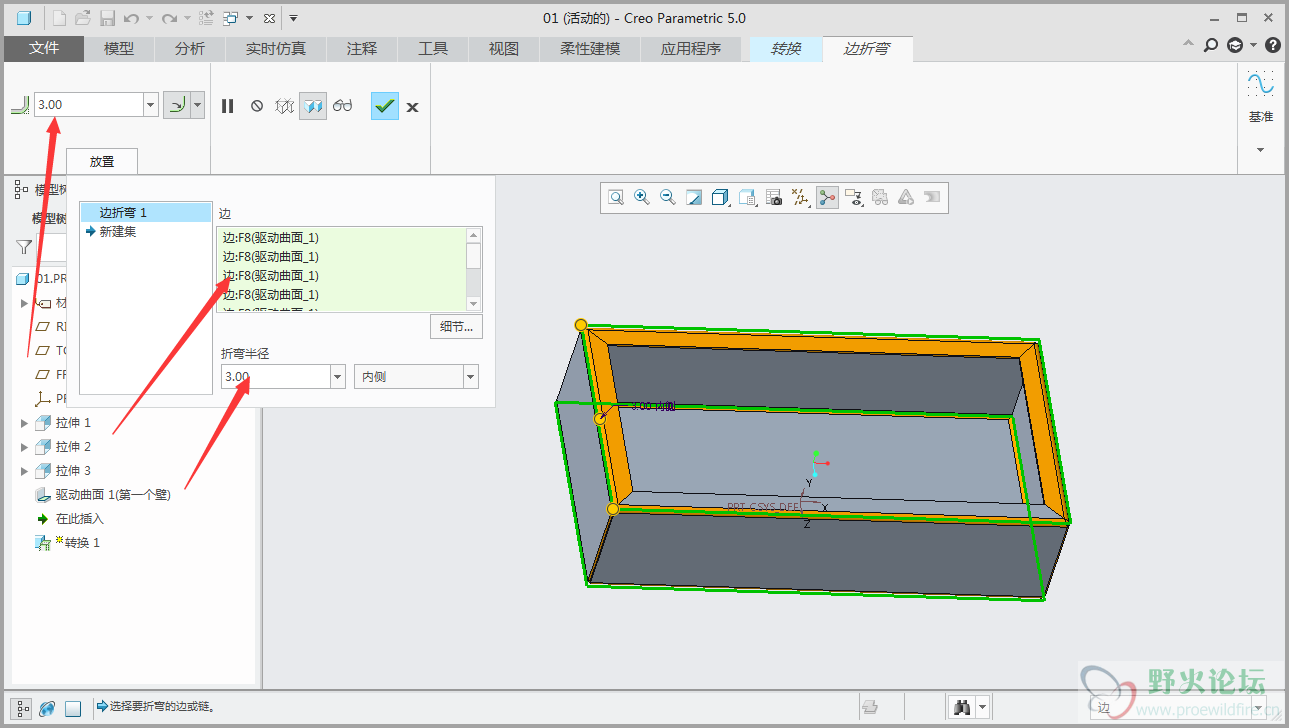Cancel the feature with the X button
This screenshot has height=728, width=1289.
point(412,106)
